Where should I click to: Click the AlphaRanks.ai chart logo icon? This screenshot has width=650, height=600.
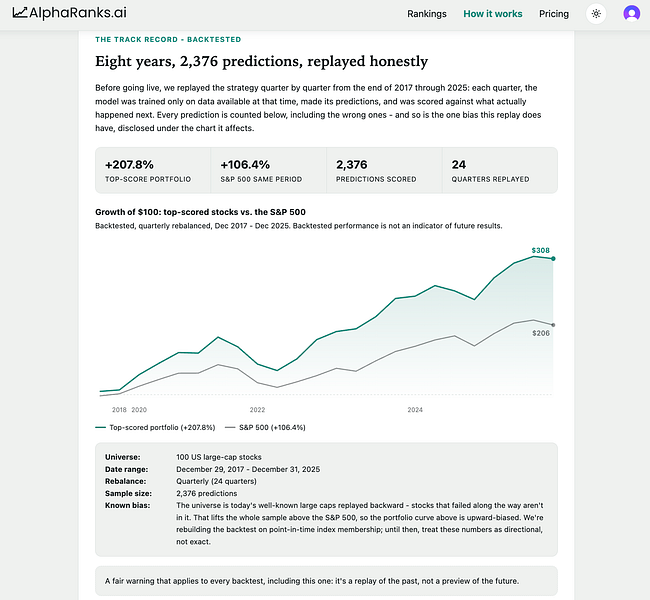(19, 12)
